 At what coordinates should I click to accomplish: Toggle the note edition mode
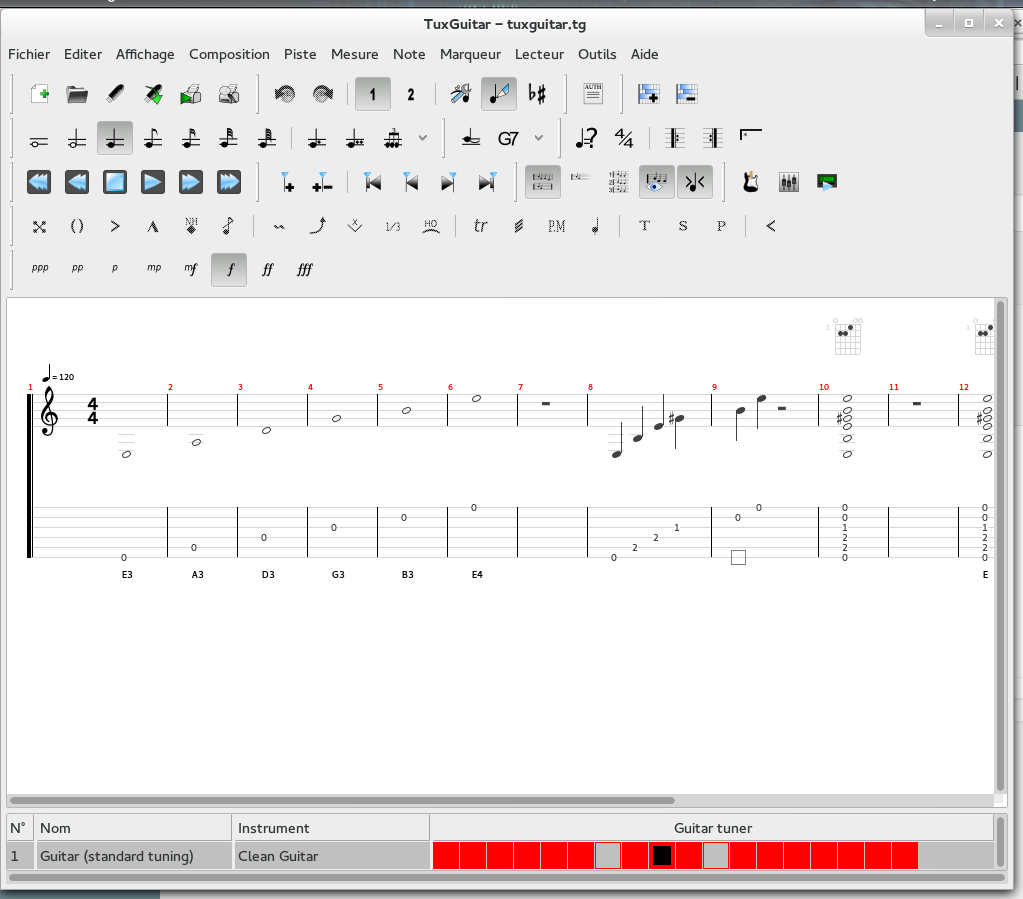click(x=499, y=94)
